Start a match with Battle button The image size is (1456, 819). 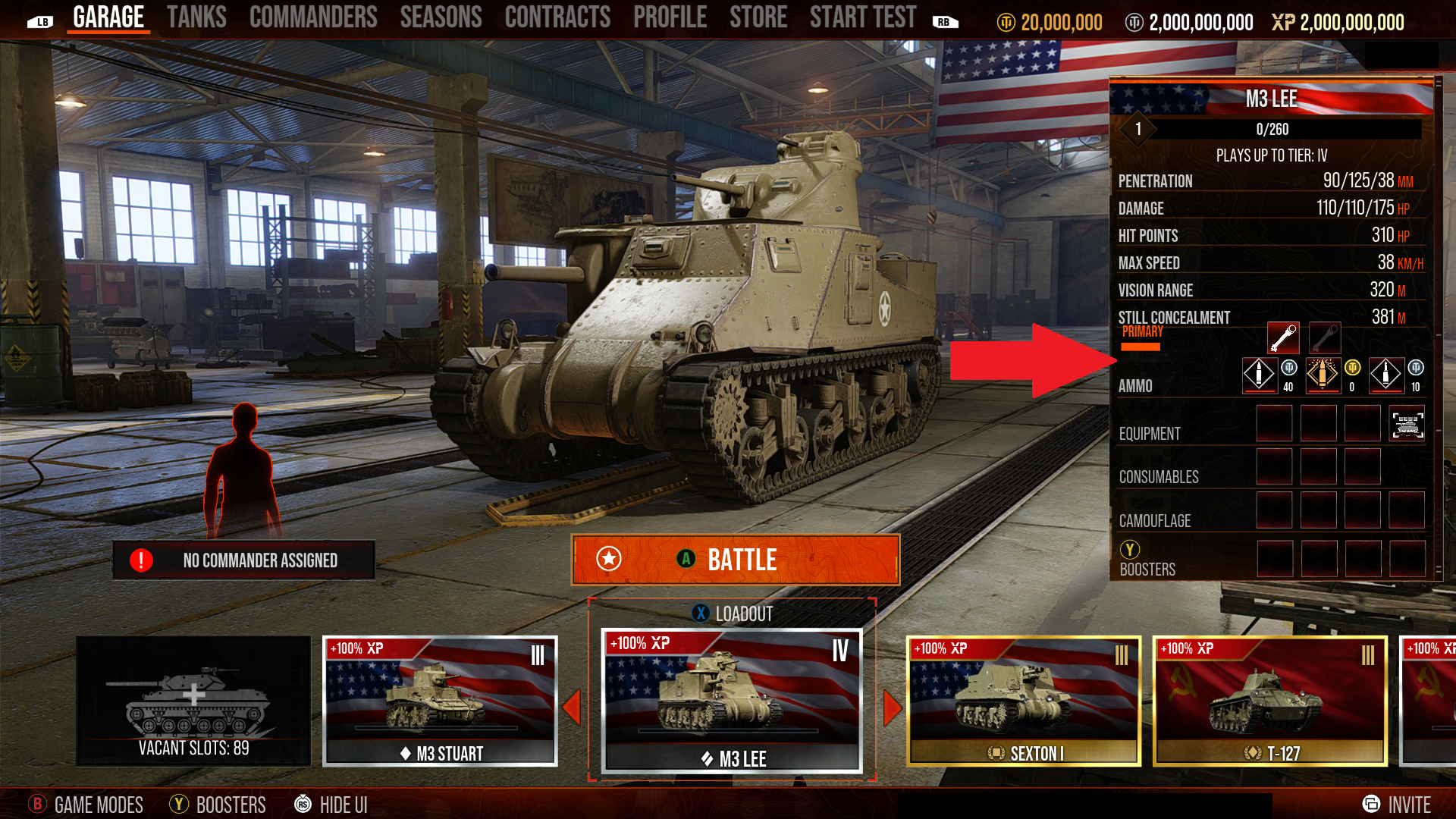[736, 560]
